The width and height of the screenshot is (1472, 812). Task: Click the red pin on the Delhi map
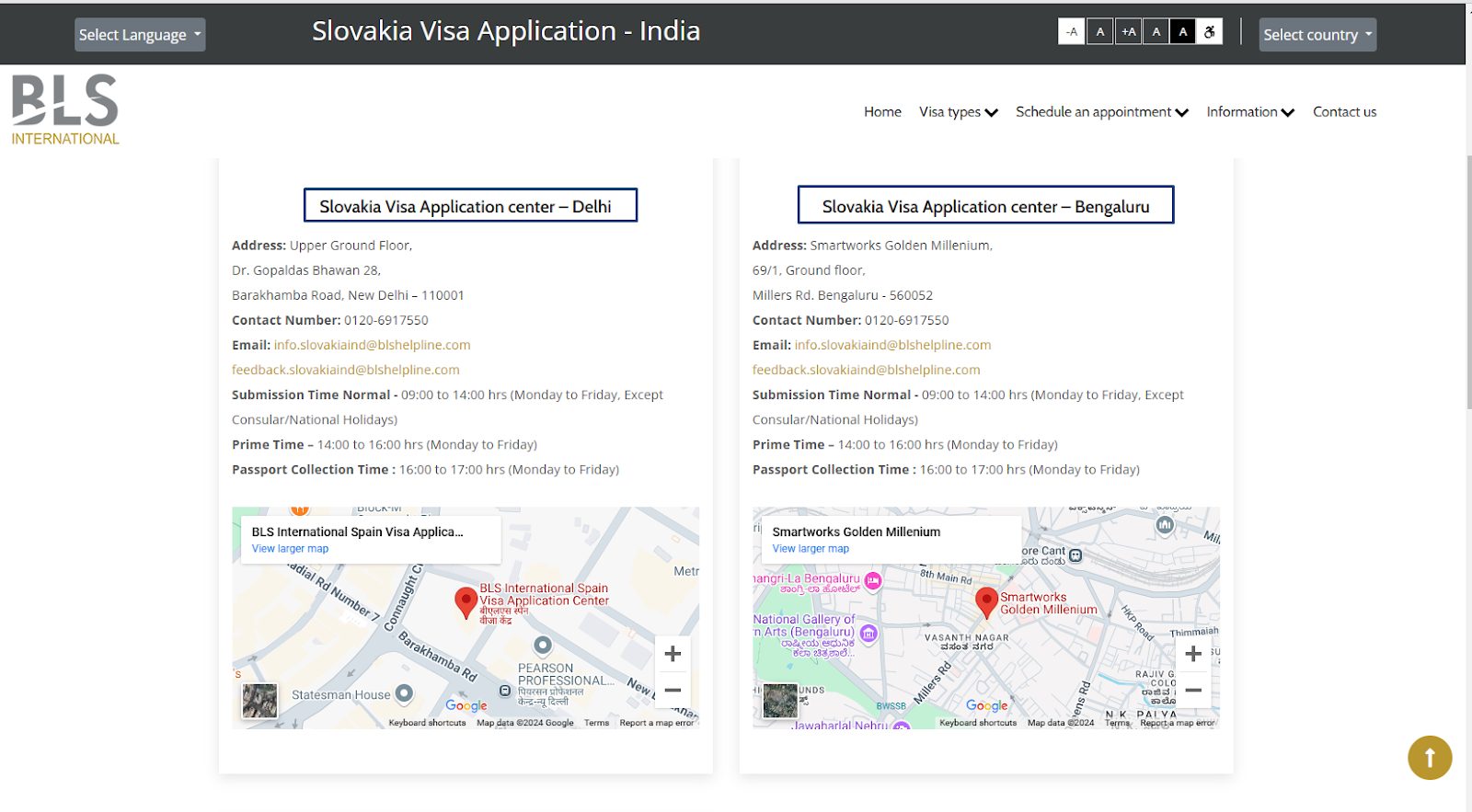[466, 602]
